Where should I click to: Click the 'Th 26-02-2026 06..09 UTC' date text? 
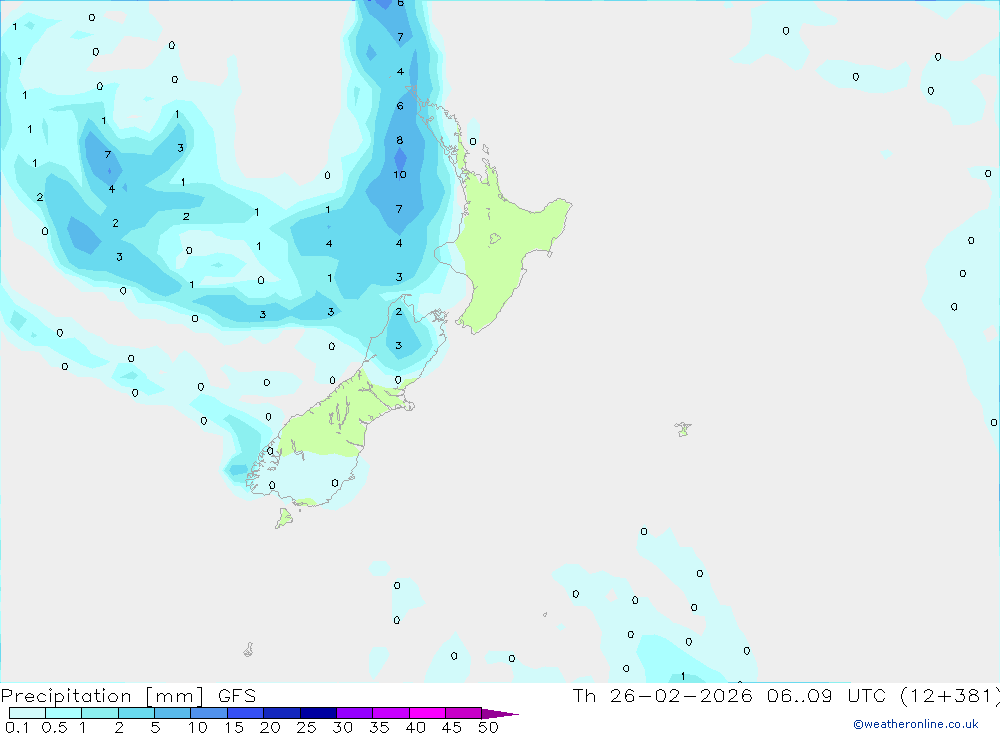[x=732, y=695]
